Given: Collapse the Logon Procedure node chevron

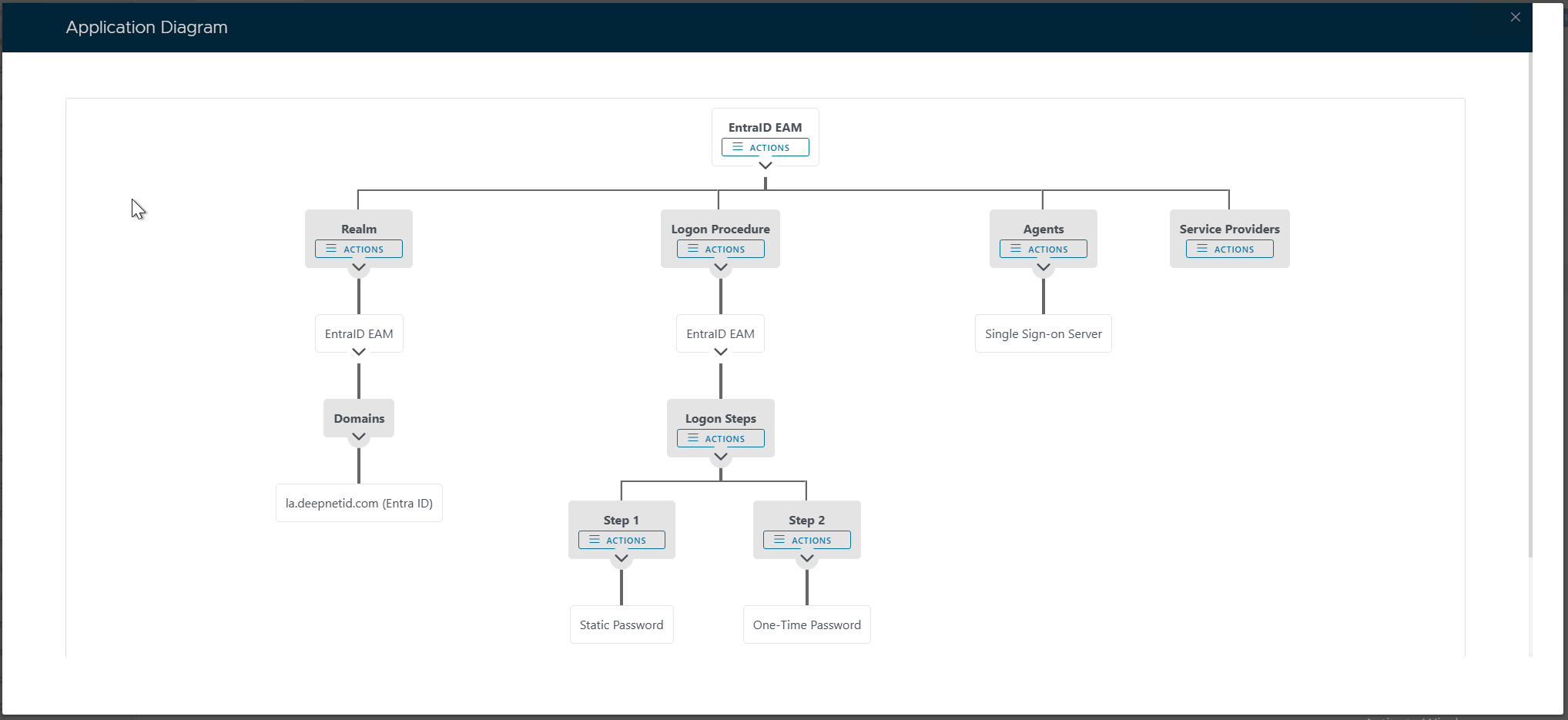Looking at the screenshot, I should (x=721, y=267).
